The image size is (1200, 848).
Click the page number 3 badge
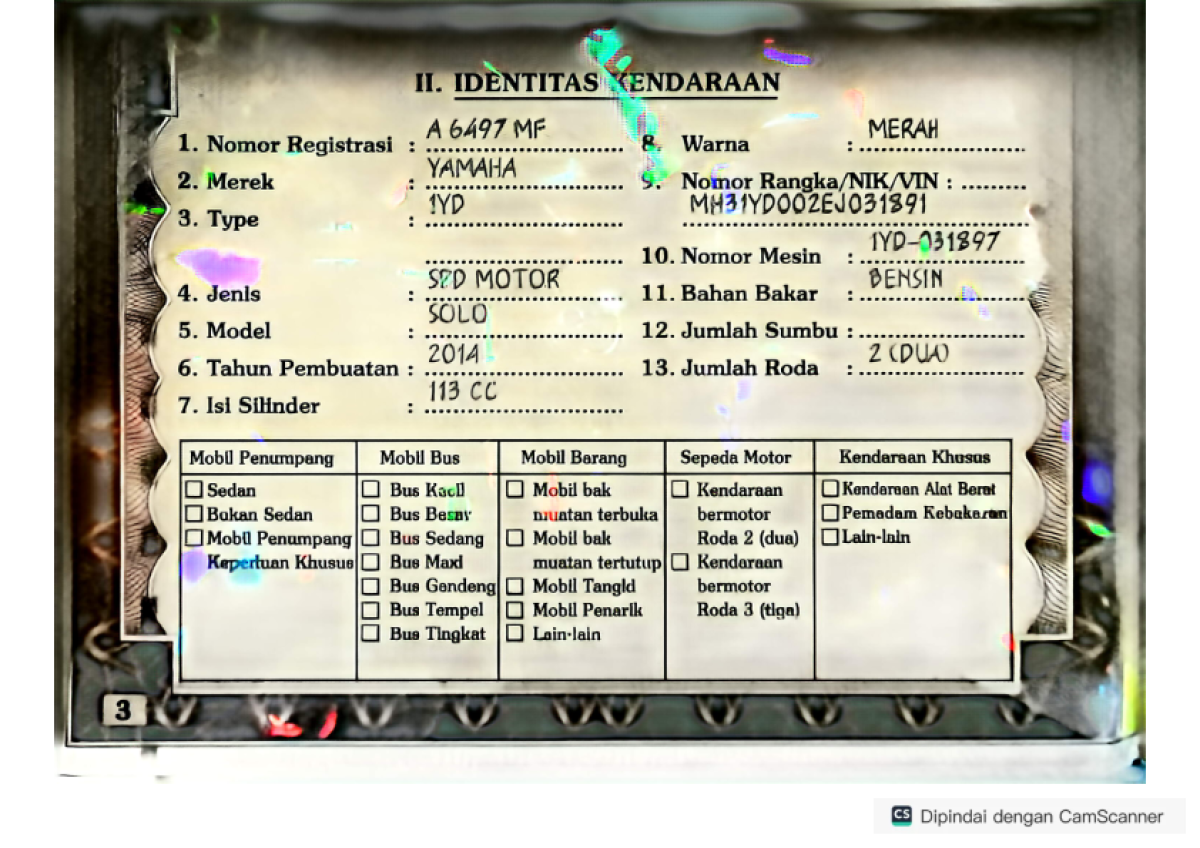pyautogui.click(x=123, y=711)
